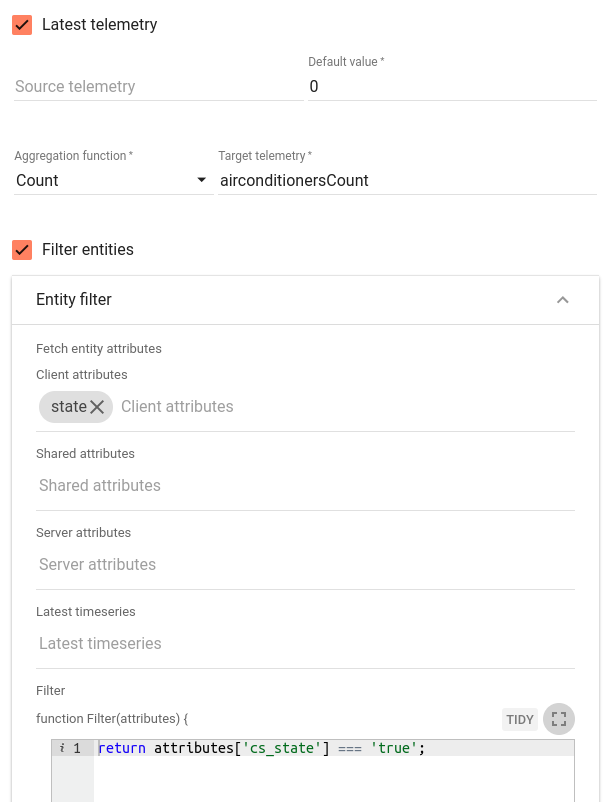Click the Latest telemetry label text
610x802 pixels.
[100, 25]
